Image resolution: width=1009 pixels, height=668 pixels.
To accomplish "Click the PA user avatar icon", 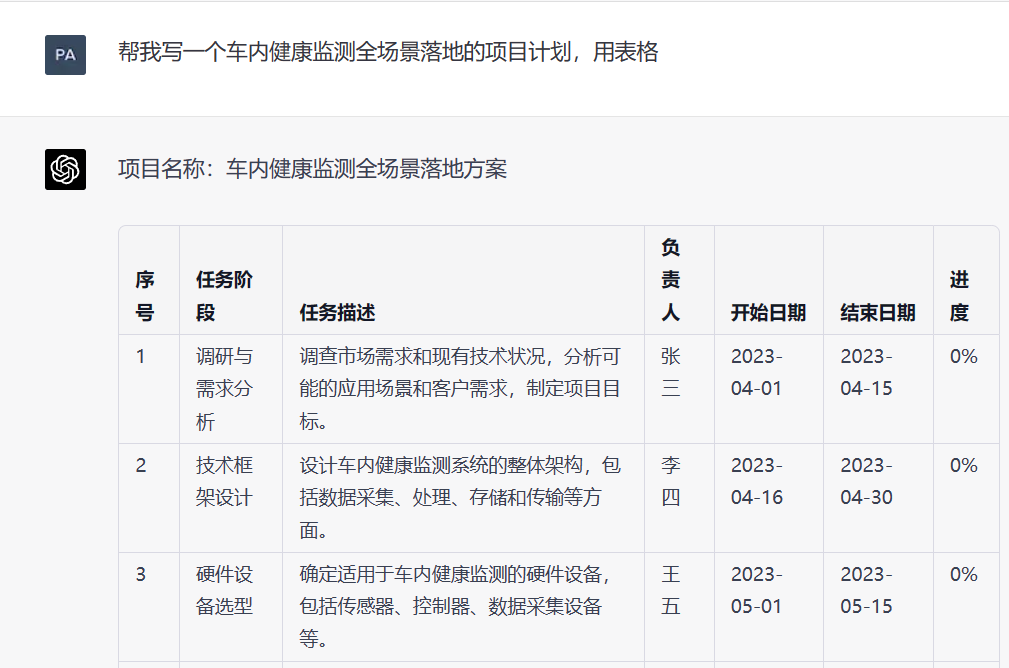I will (x=65, y=55).
